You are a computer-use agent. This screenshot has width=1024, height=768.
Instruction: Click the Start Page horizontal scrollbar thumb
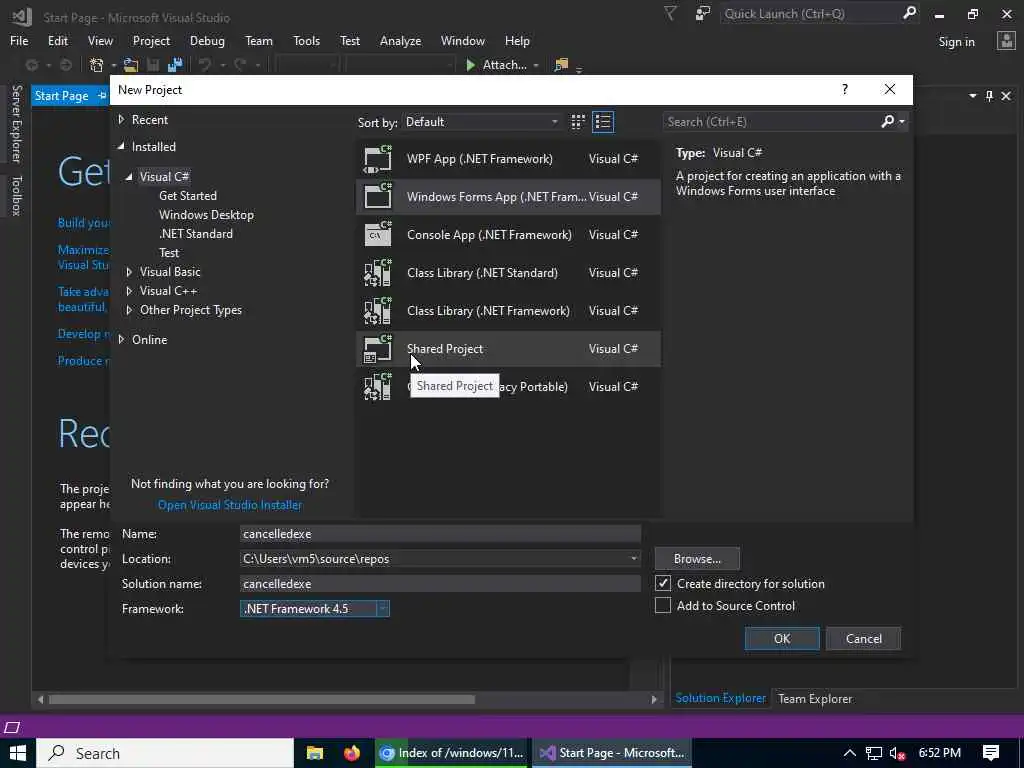coord(262,699)
